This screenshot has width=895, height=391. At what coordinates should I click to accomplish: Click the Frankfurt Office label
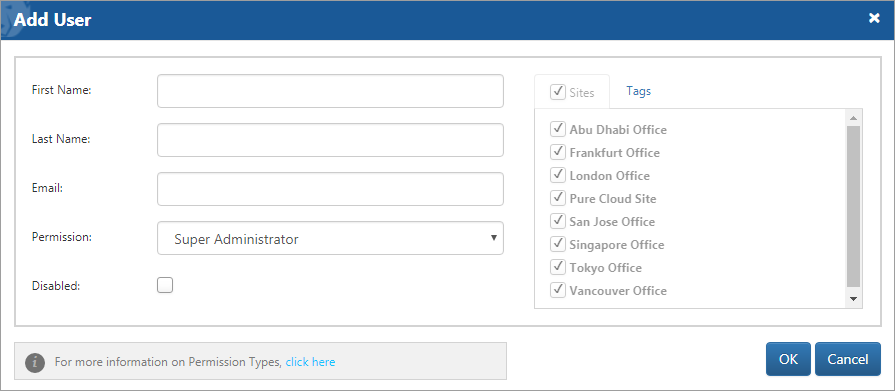615,153
